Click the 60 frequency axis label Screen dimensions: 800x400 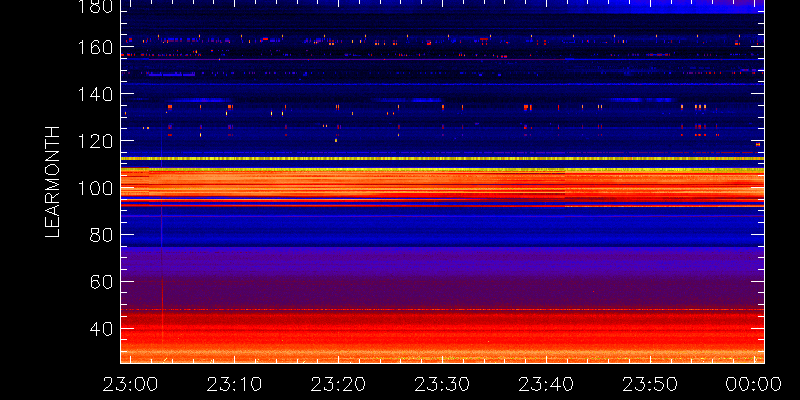[101, 282]
